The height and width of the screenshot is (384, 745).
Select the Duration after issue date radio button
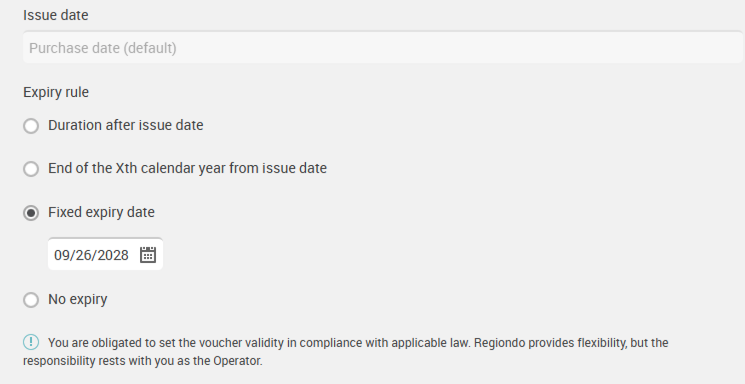(x=31, y=126)
